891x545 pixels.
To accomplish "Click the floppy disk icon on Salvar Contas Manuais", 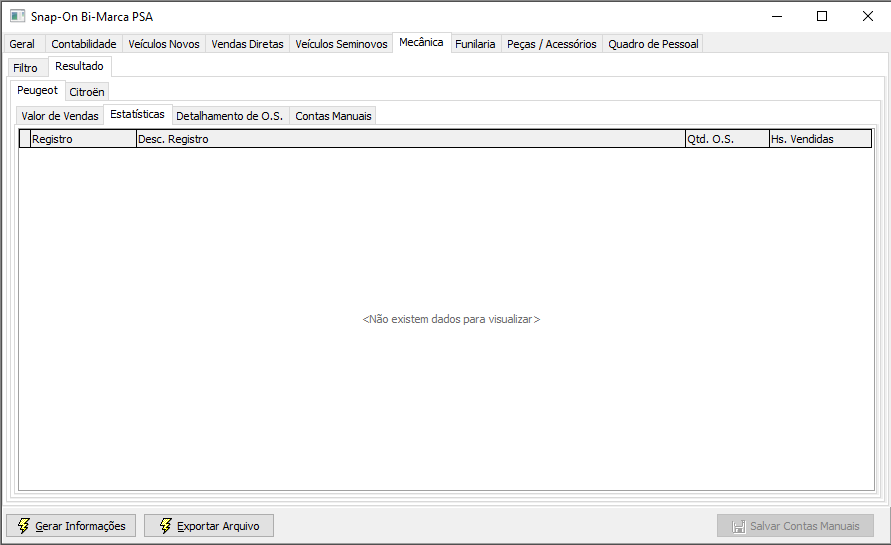I will tap(739, 526).
